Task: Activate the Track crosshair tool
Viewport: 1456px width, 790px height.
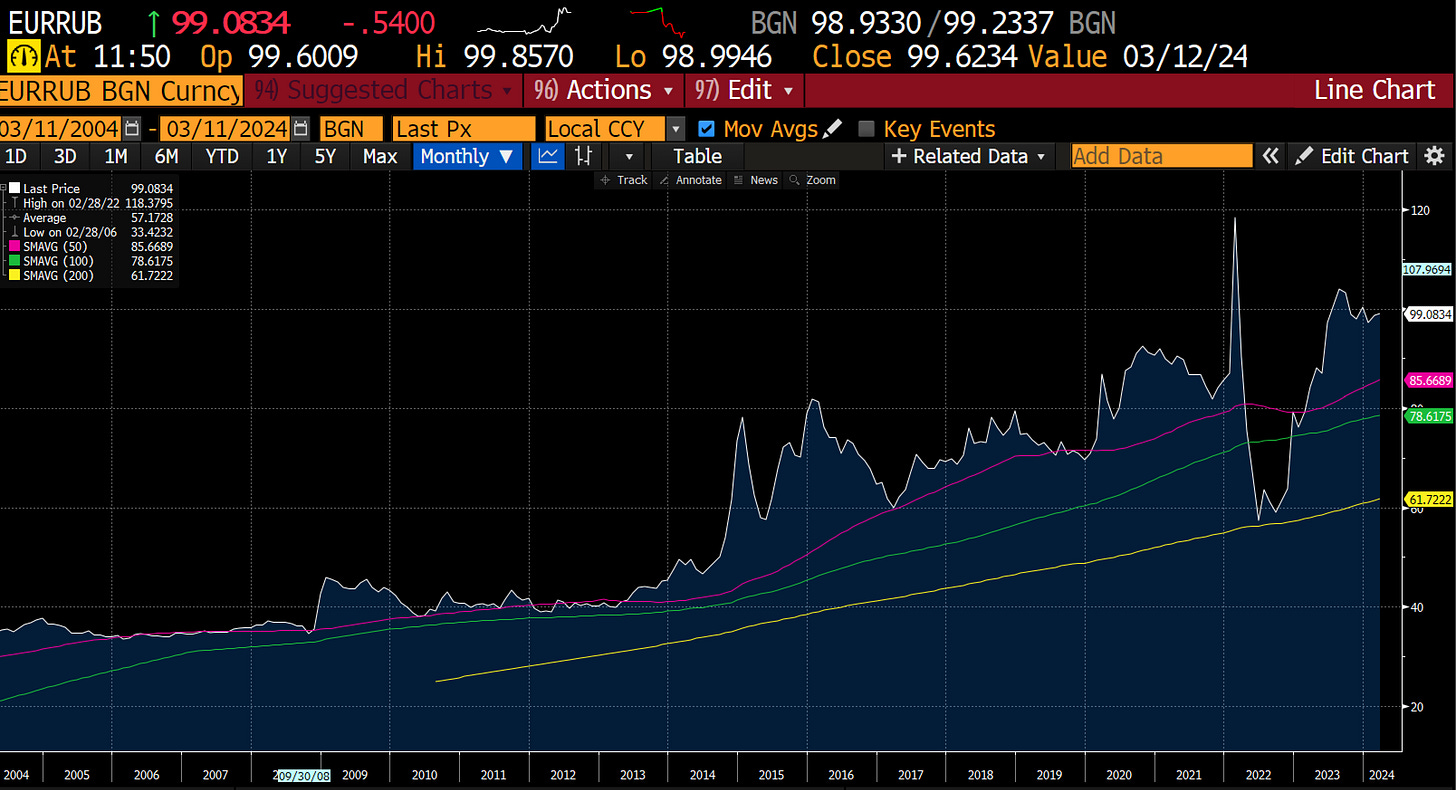Action: 623,180
